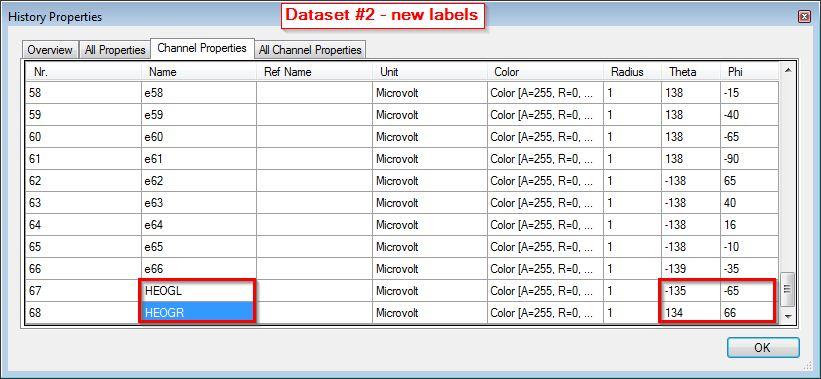Click the Theta value 134 cell
The height and width of the screenshot is (379, 821).
coord(691,313)
